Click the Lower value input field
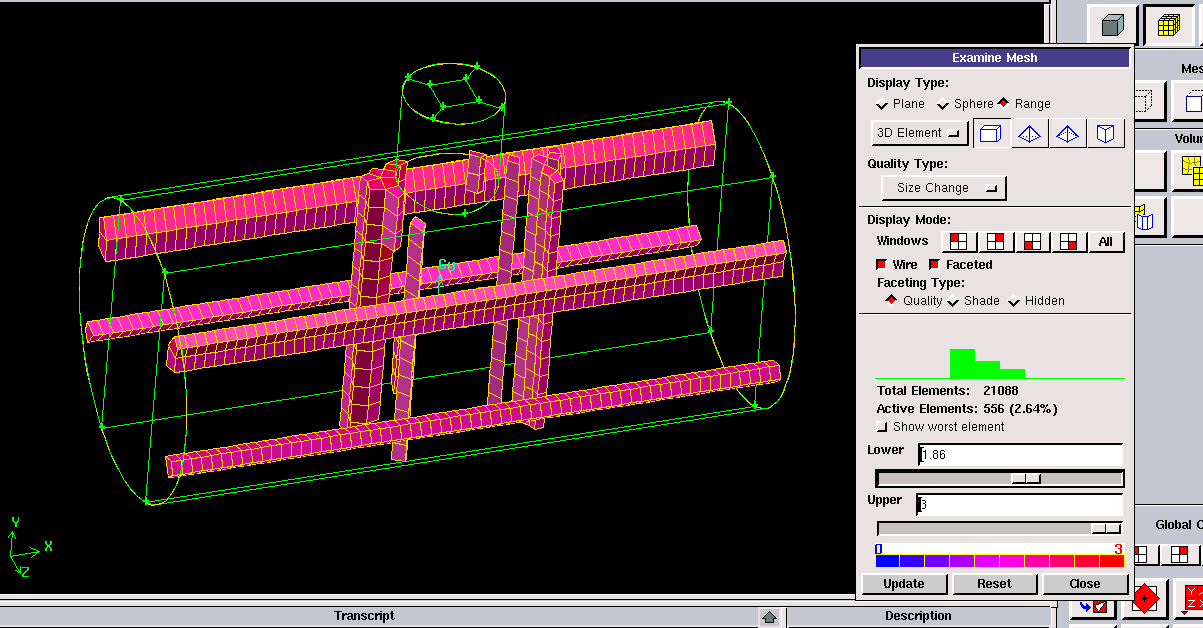Image resolution: width=1203 pixels, height=628 pixels. pyautogui.click(x=1020, y=455)
